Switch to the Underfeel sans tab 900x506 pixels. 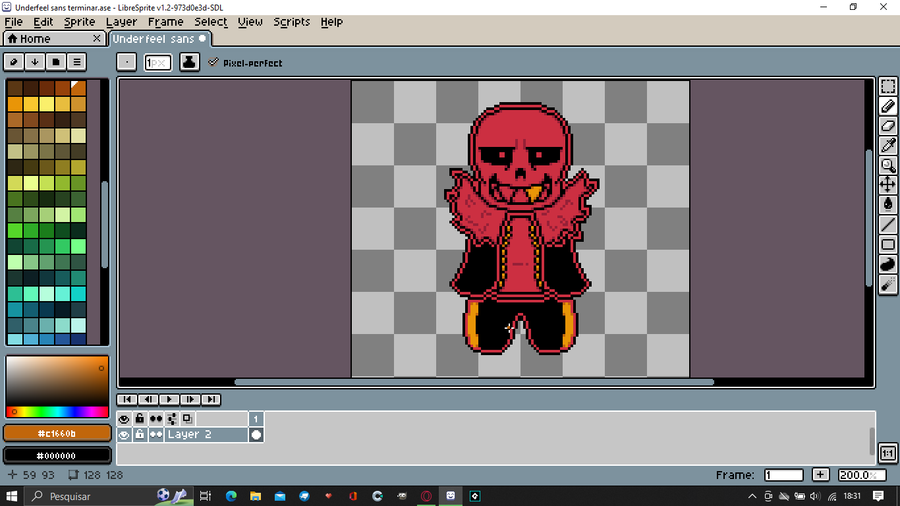coord(160,38)
